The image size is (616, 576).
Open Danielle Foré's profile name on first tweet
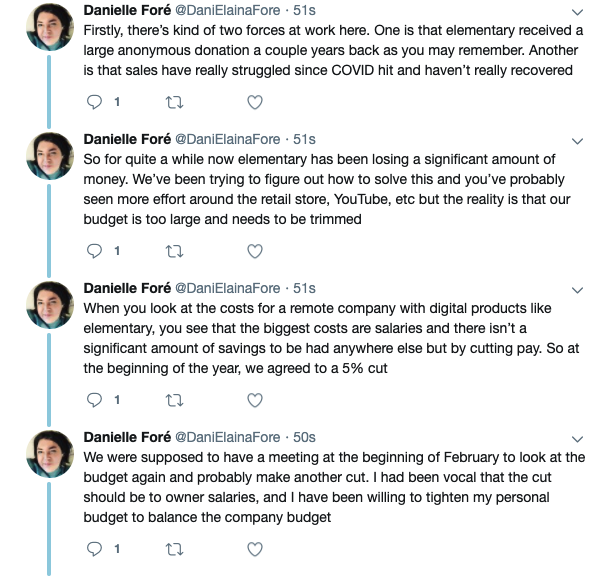(127, 11)
